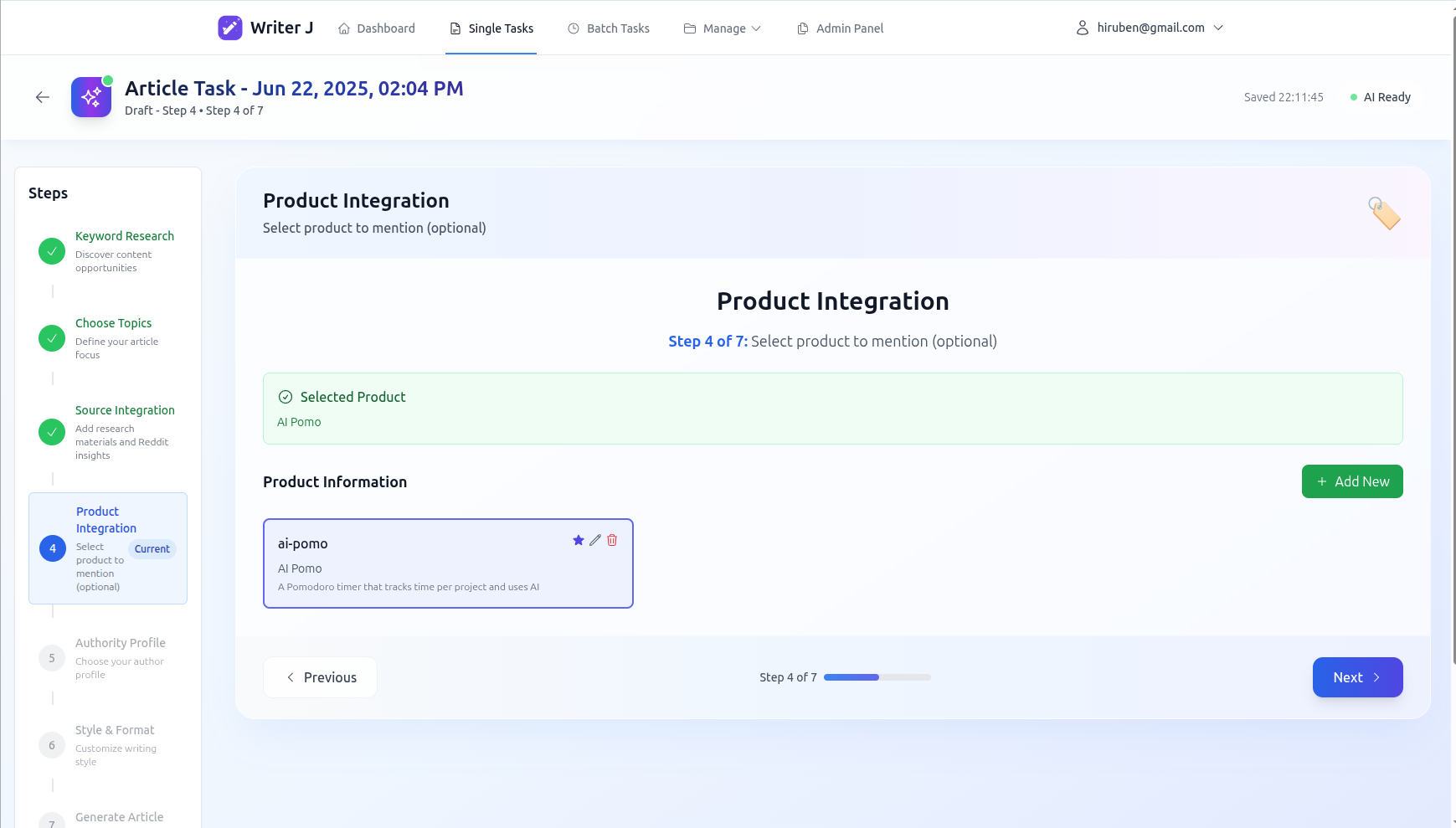
Task: Click the step 4 number circle
Action: click(x=53, y=548)
